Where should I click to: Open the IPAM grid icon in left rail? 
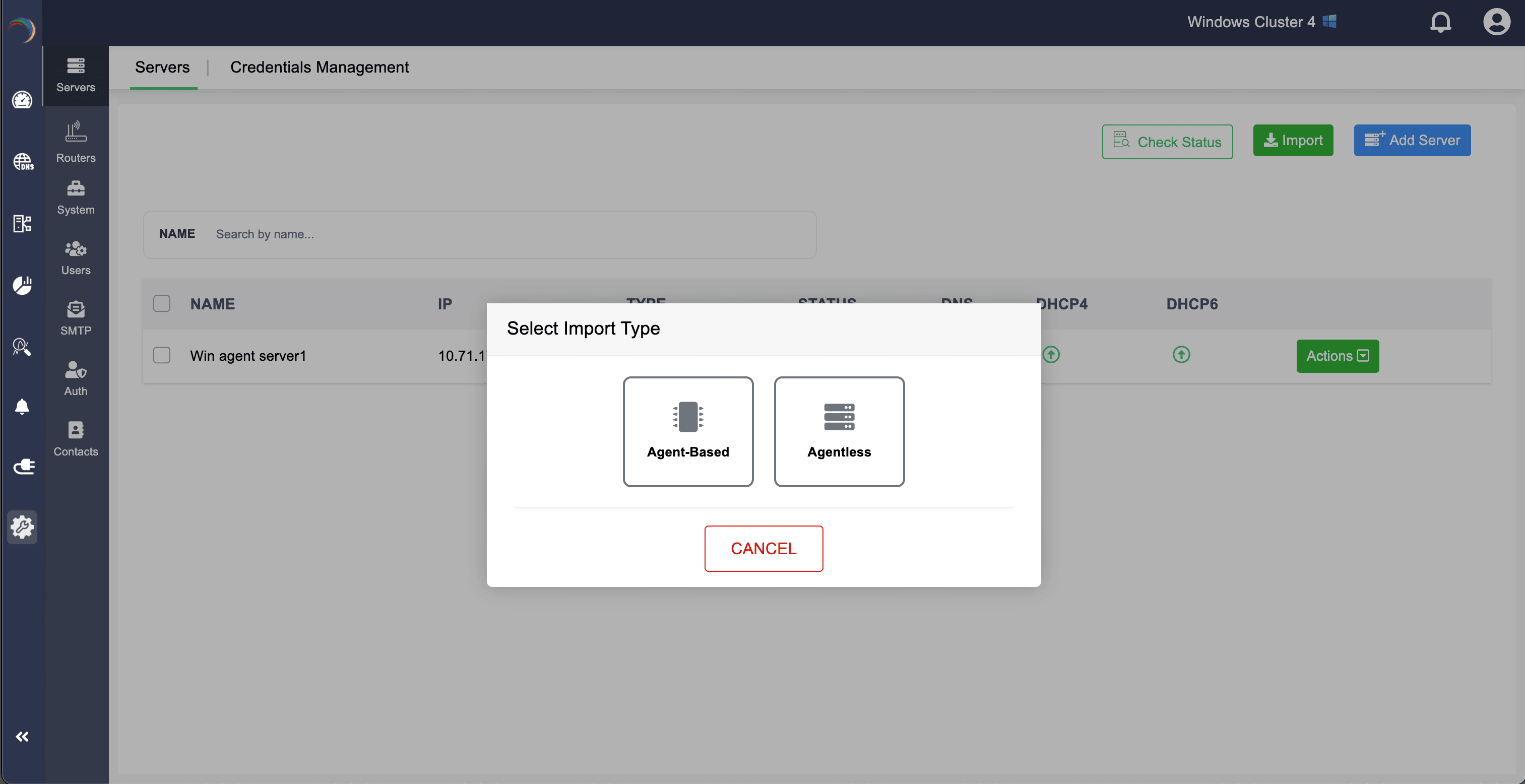23,224
